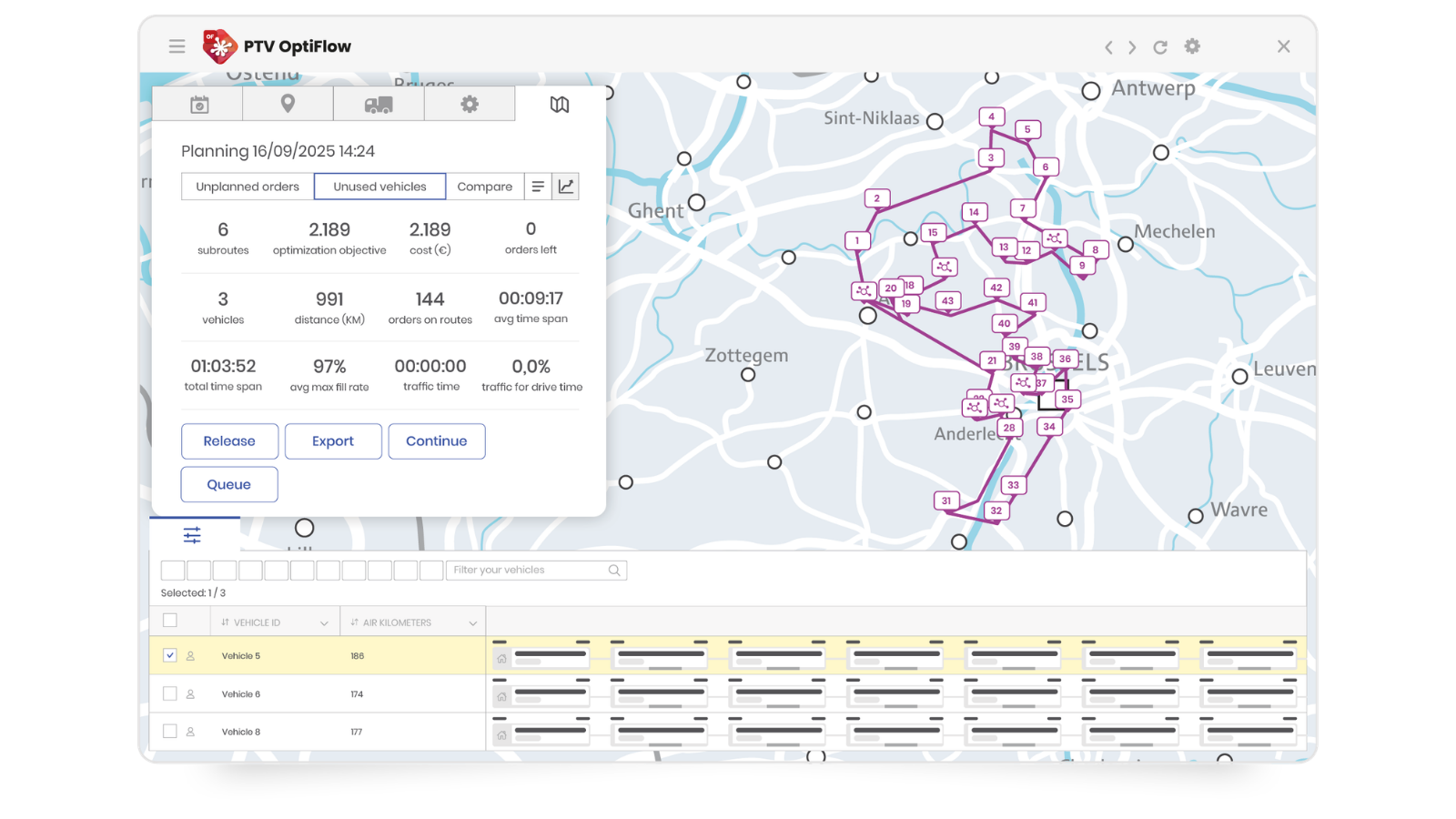Check the Vehicle 6 checkbox
This screenshot has height=819, width=1456.
point(170,693)
